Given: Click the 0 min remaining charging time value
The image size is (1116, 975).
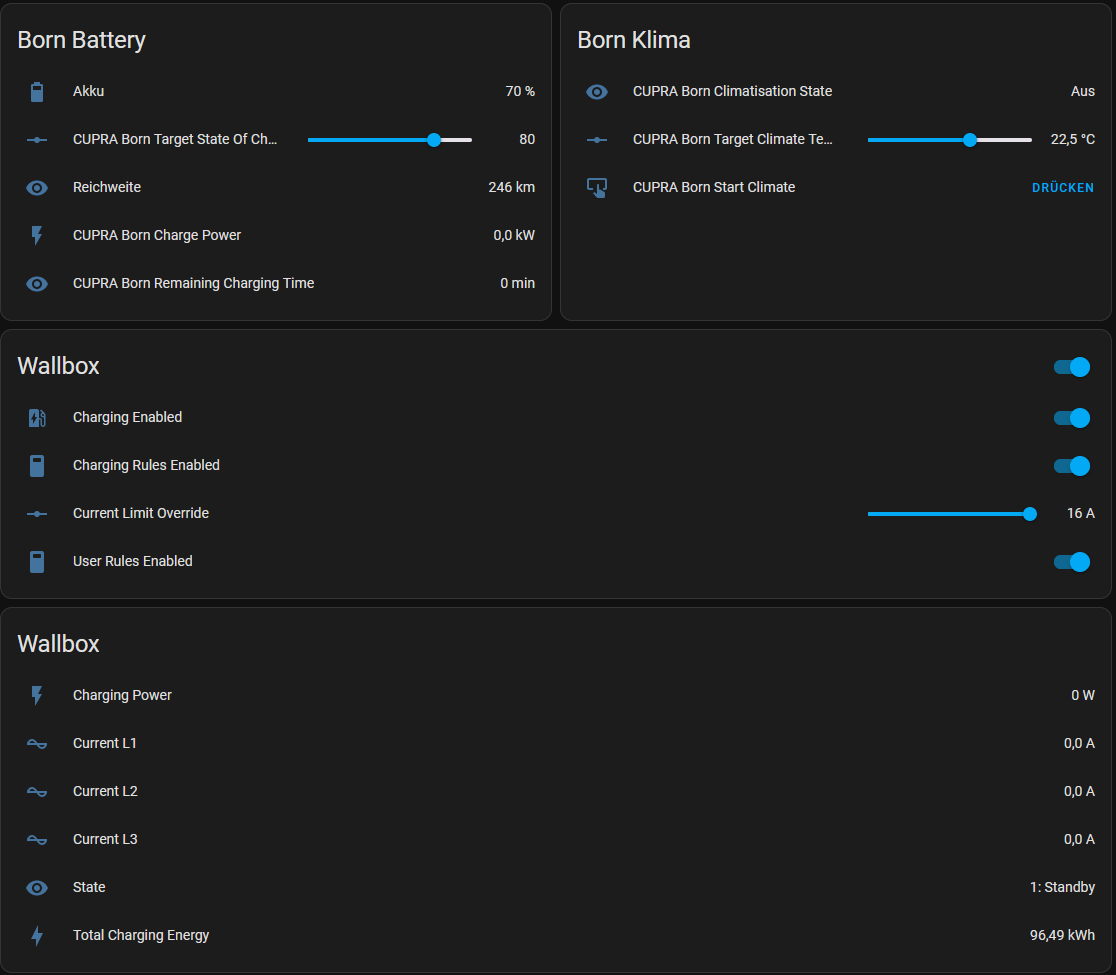Looking at the screenshot, I should coord(517,284).
